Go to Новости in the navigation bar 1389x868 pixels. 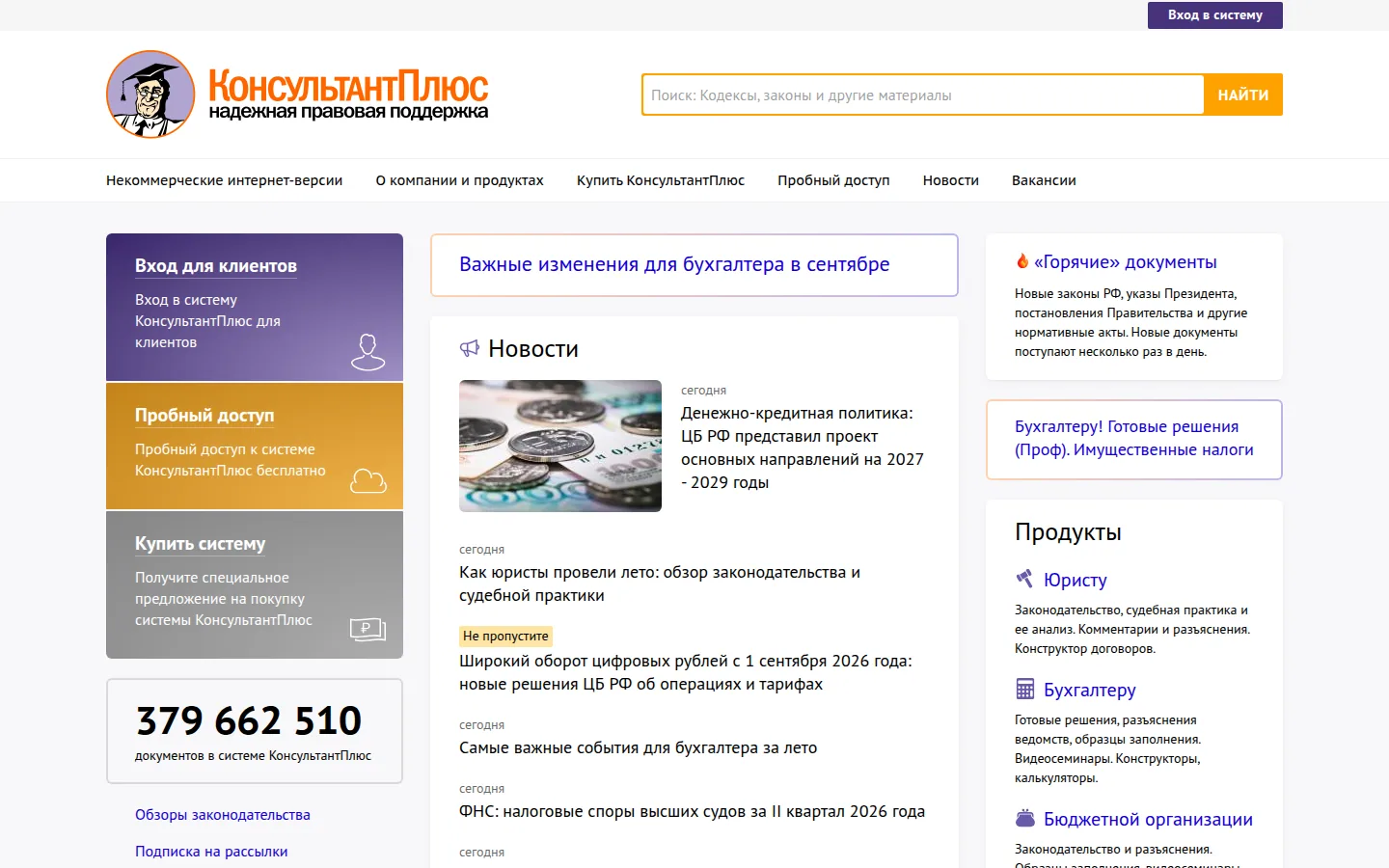[951, 180]
